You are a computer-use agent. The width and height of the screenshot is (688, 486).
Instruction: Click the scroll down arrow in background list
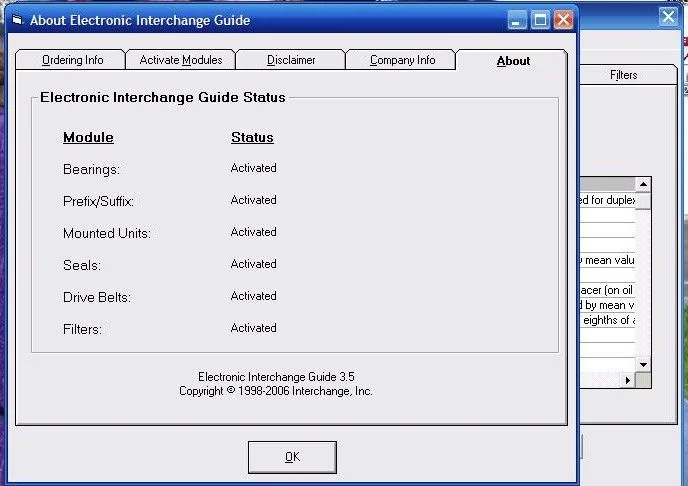(x=643, y=365)
